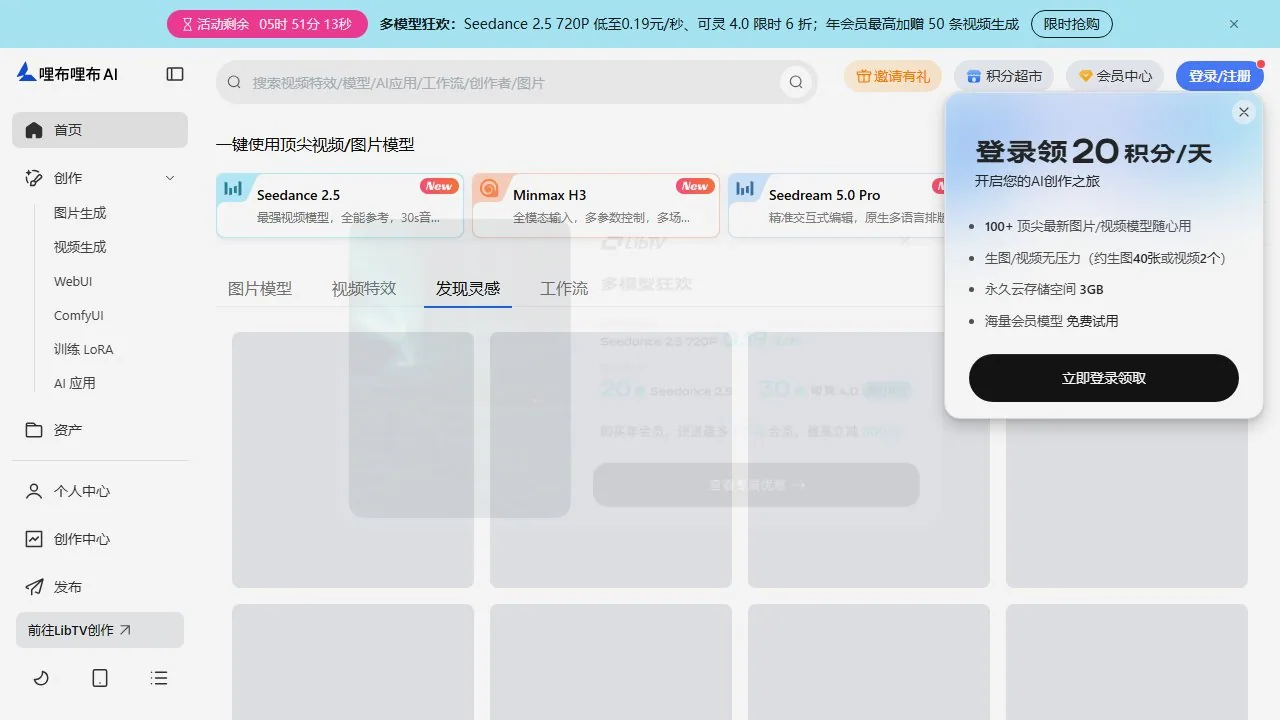Click 立即登录领取 in the popup
The image size is (1280, 720).
(x=1104, y=378)
